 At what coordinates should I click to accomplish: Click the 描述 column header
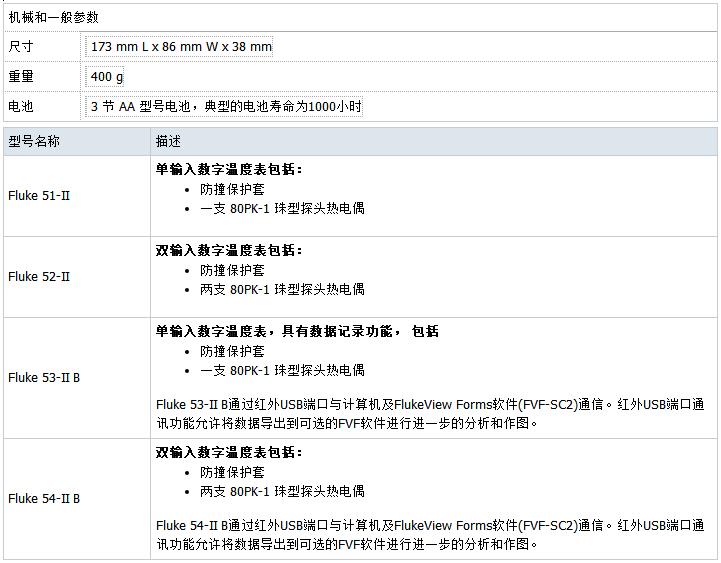[x=168, y=141]
